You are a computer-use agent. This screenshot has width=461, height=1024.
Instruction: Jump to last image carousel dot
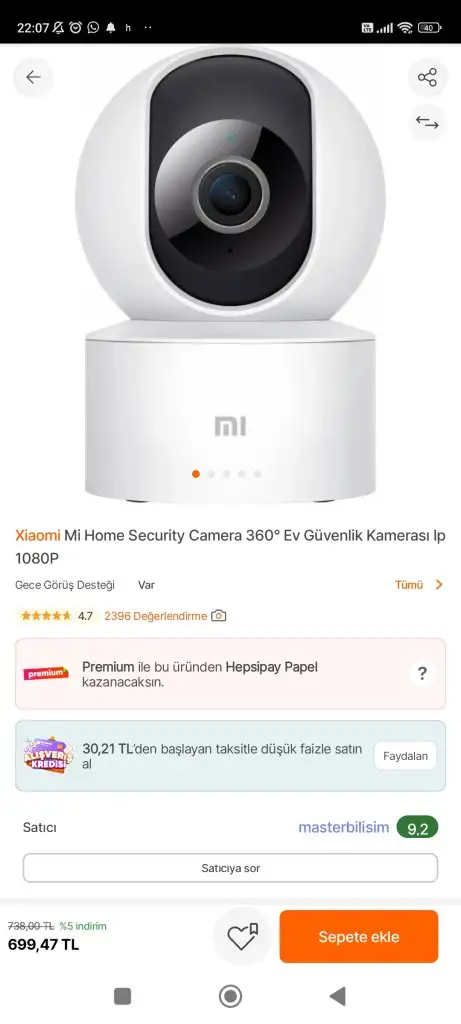(x=257, y=474)
